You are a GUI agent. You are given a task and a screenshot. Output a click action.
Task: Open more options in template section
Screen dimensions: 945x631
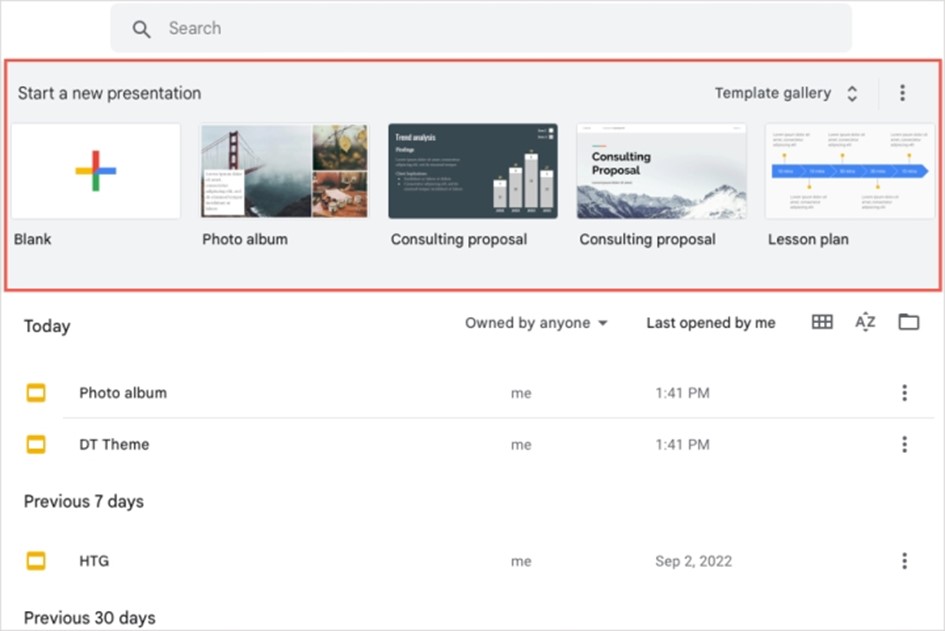[902, 93]
